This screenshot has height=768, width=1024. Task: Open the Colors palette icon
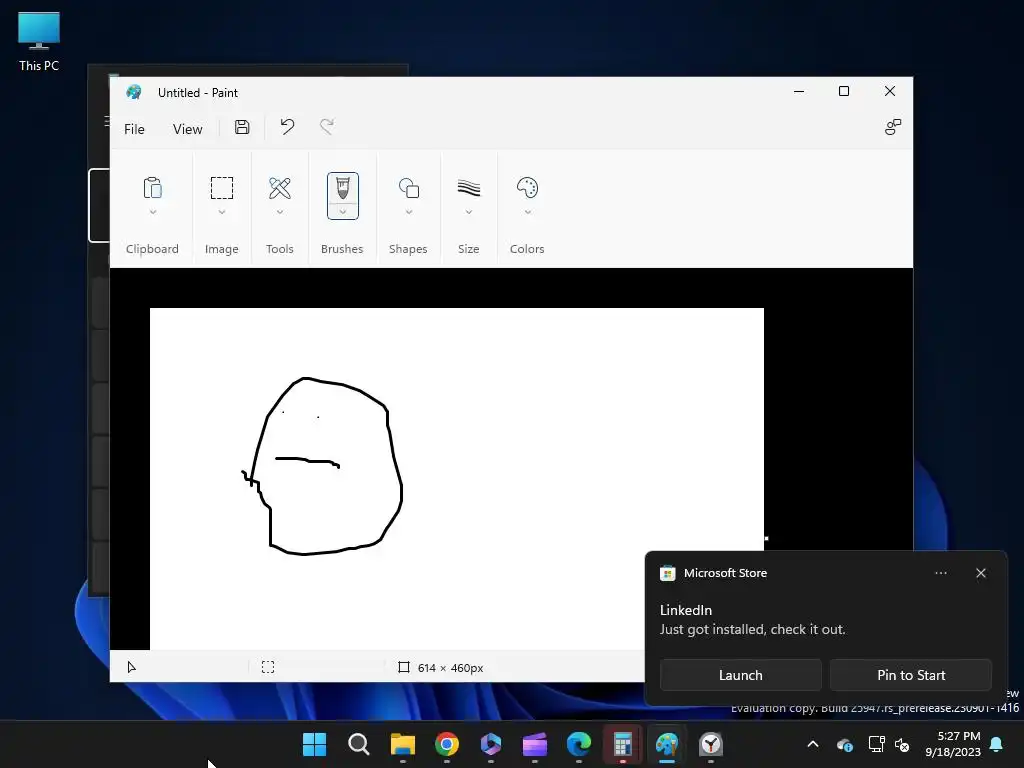click(x=527, y=188)
